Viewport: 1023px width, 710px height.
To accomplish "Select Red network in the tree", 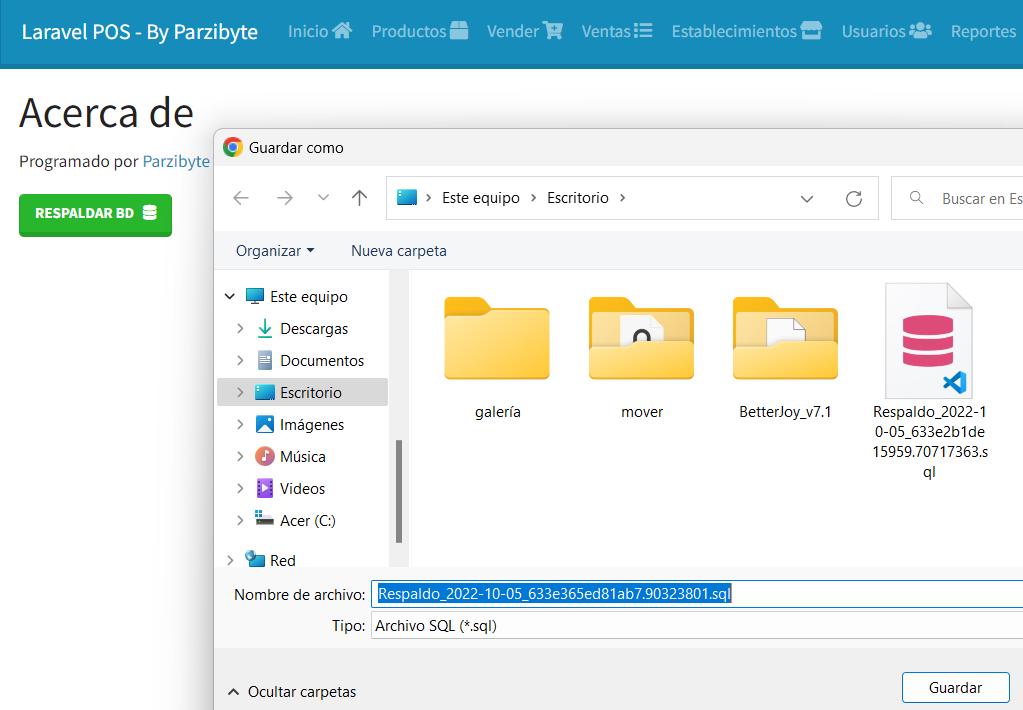I will point(282,560).
